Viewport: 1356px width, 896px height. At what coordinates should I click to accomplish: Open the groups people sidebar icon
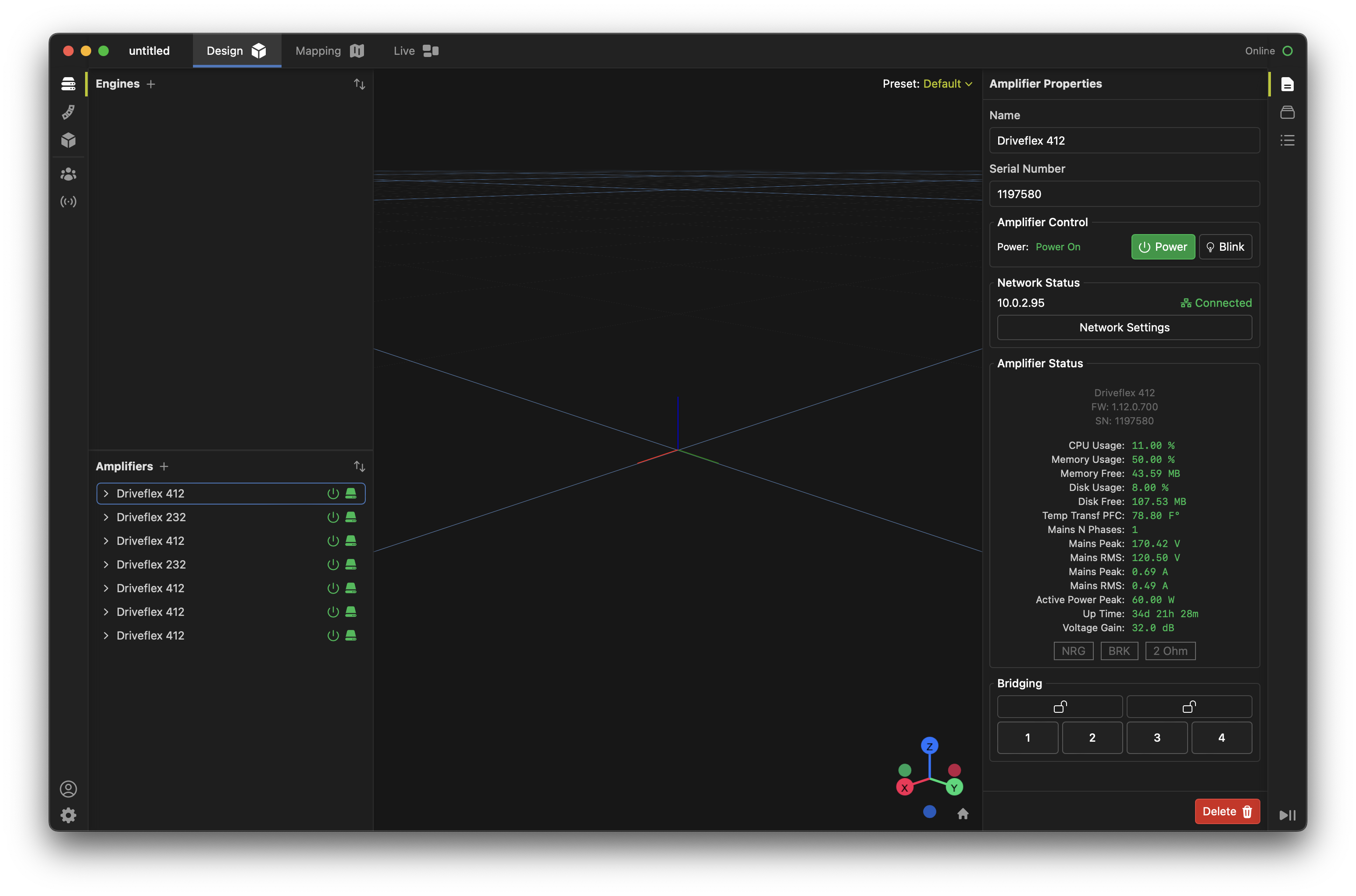(x=68, y=174)
